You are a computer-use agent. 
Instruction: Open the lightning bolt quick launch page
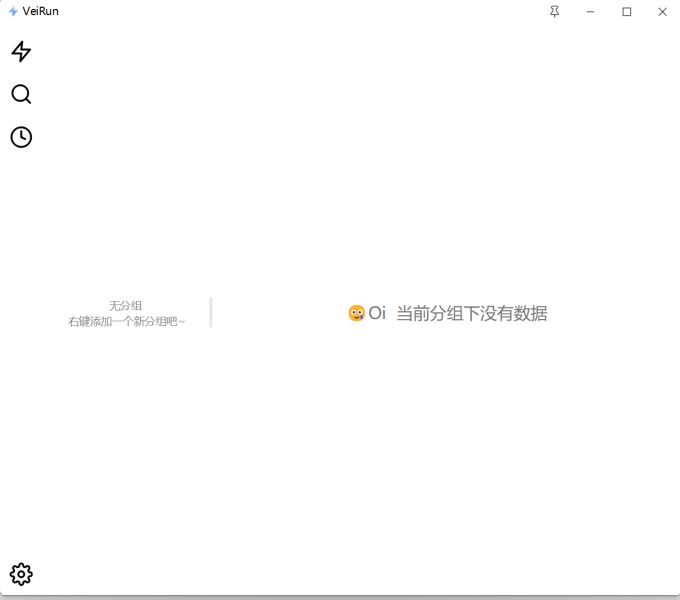coord(21,52)
